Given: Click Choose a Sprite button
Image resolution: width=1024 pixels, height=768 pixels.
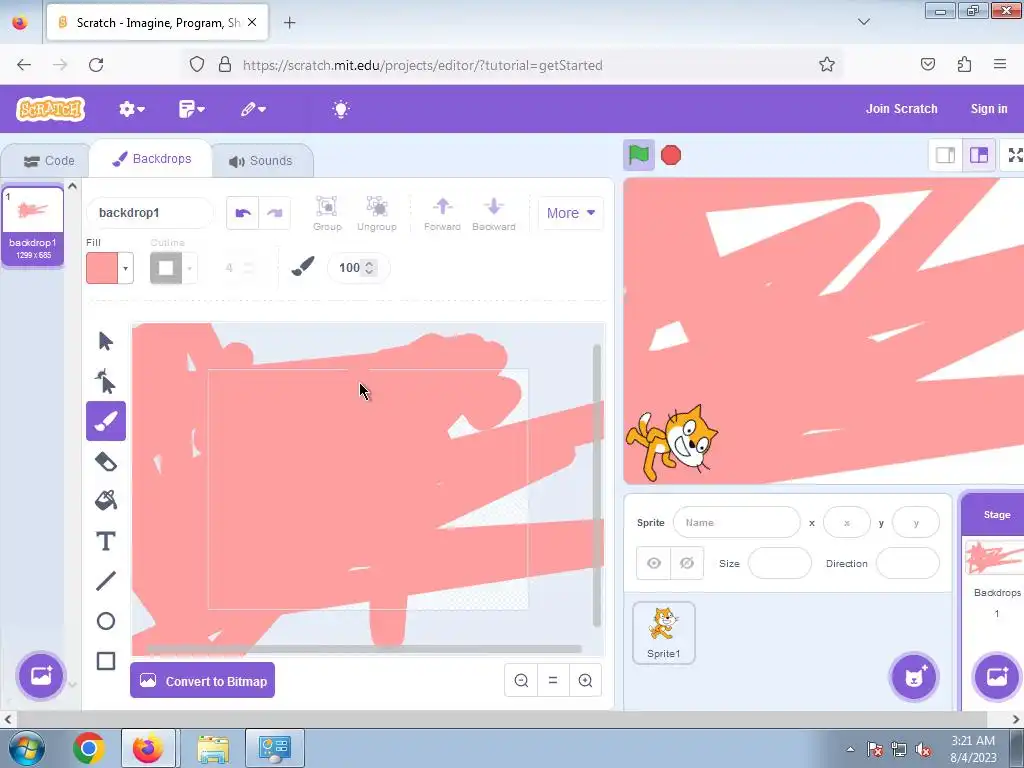Looking at the screenshot, I should (914, 677).
